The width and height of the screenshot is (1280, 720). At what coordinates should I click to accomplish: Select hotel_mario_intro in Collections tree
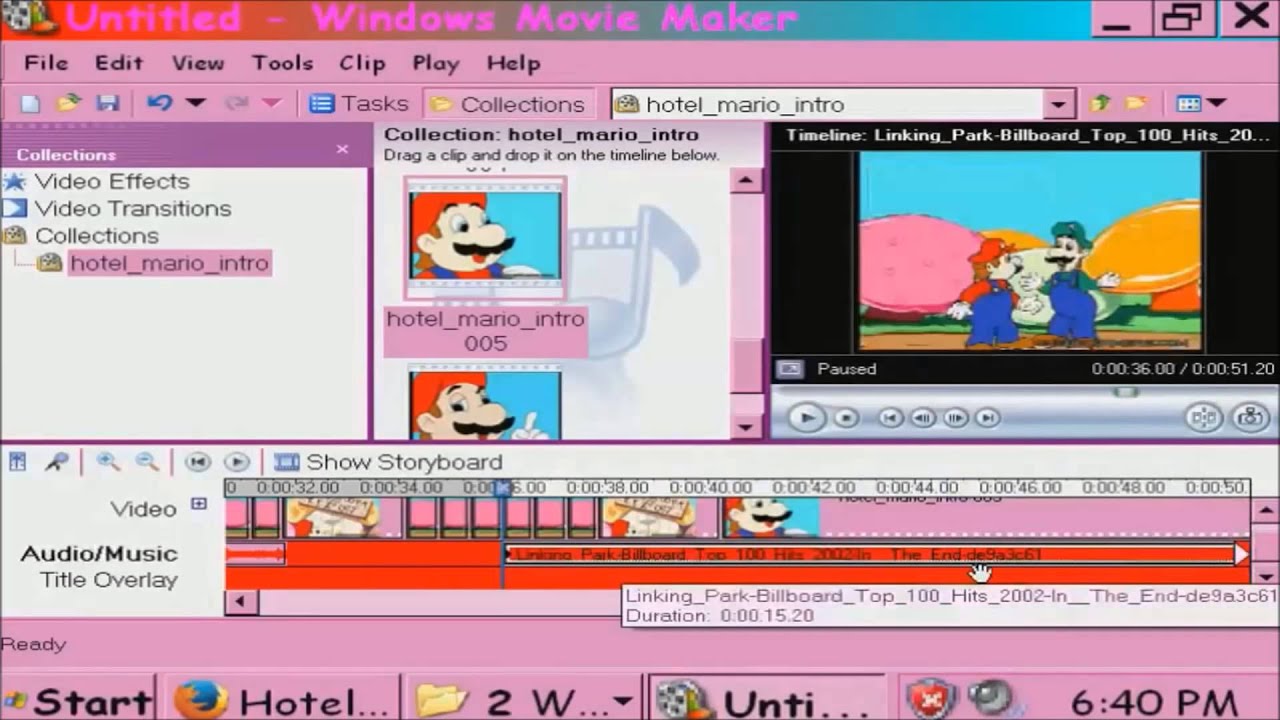[169, 263]
